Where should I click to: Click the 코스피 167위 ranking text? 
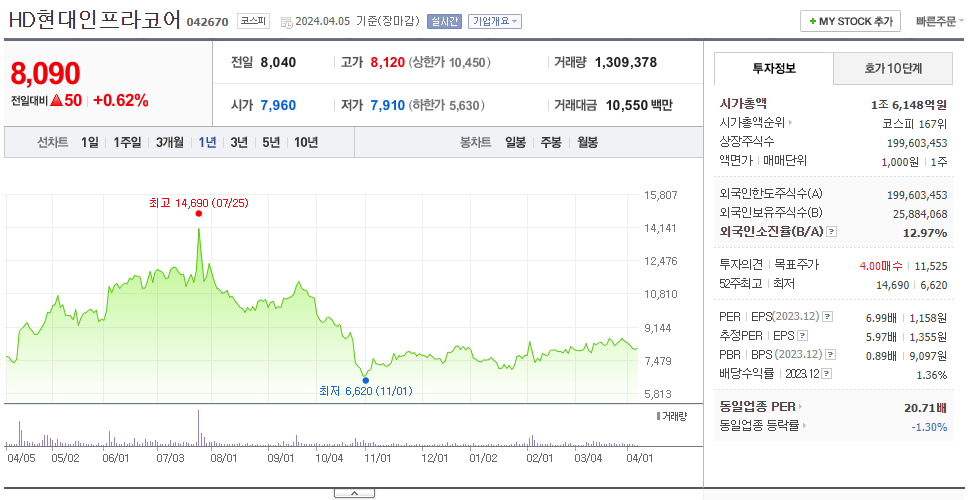(915, 123)
